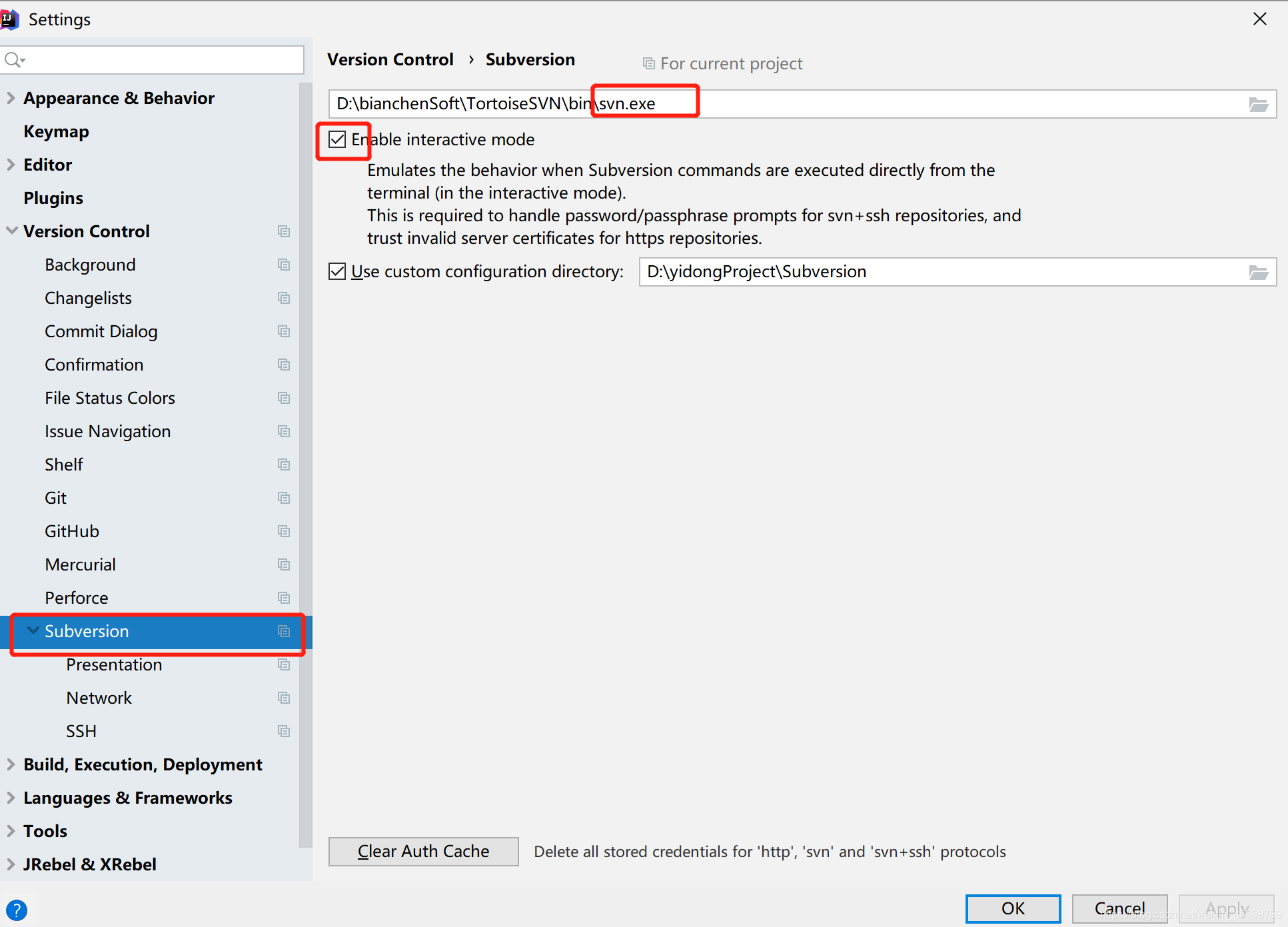1288x927 pixels.
Task: Collapse the Subversion subtree arrow
Action: point(33,630)
